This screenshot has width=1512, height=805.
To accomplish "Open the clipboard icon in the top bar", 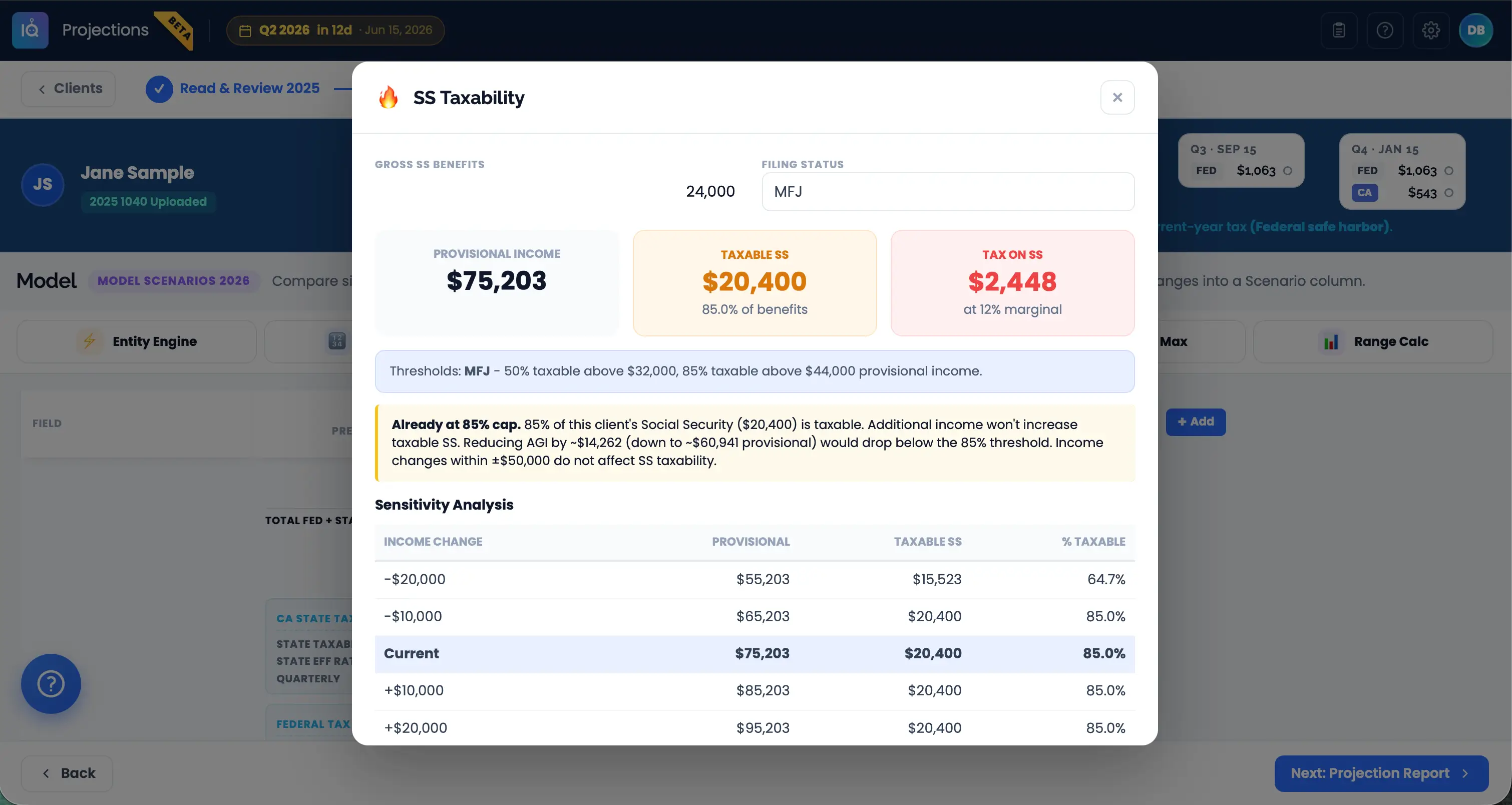I will 1339,30.
